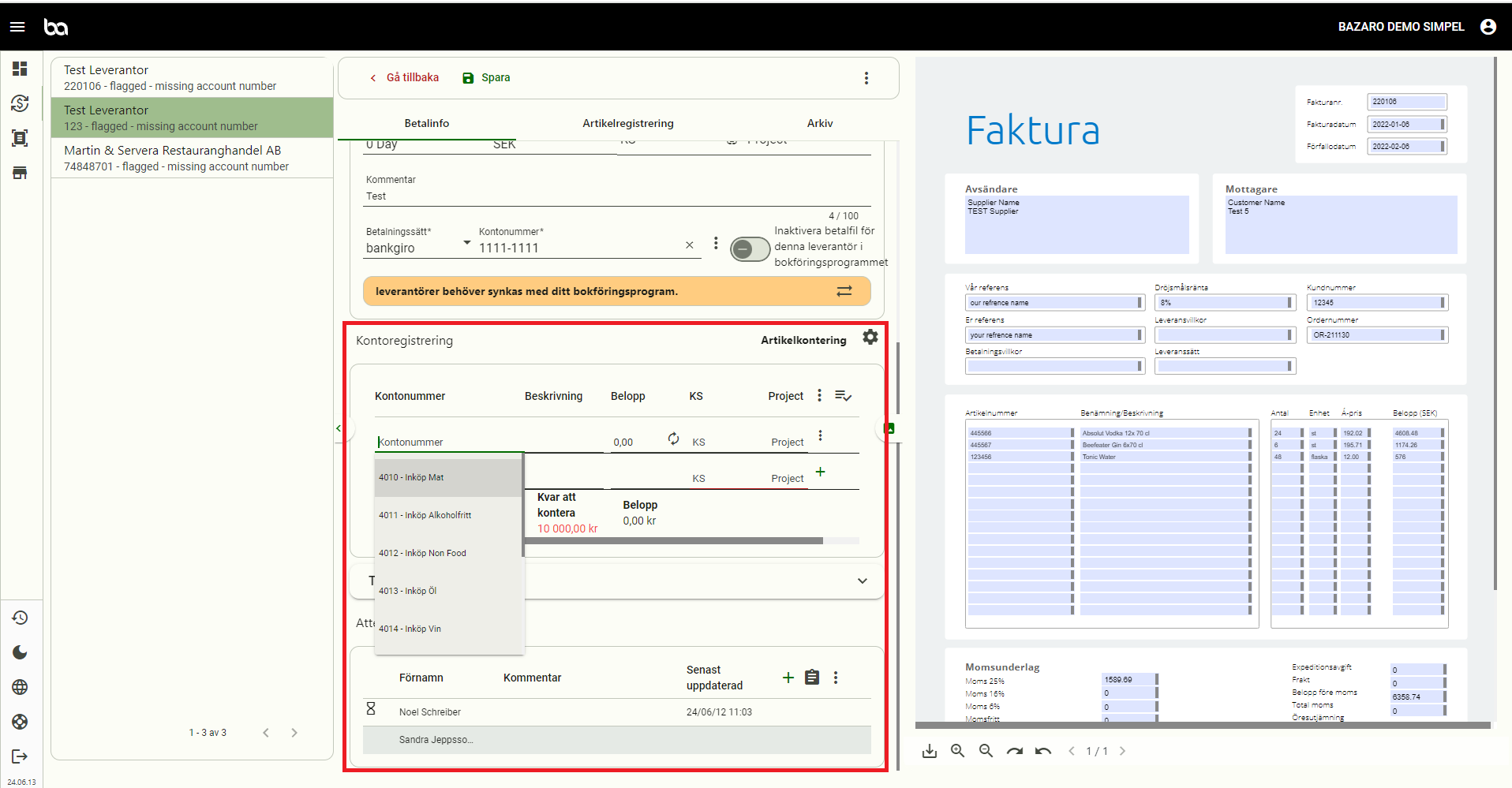Toggle Inaktivera betalfil switch
1512x788 pixels.
pyautogui.click(x=750, y=249)
